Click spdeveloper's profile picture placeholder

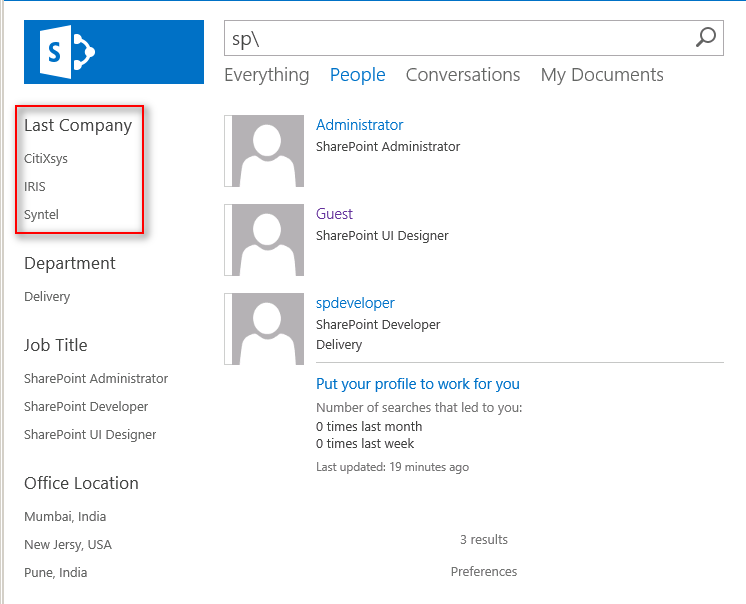pos(267,329)
